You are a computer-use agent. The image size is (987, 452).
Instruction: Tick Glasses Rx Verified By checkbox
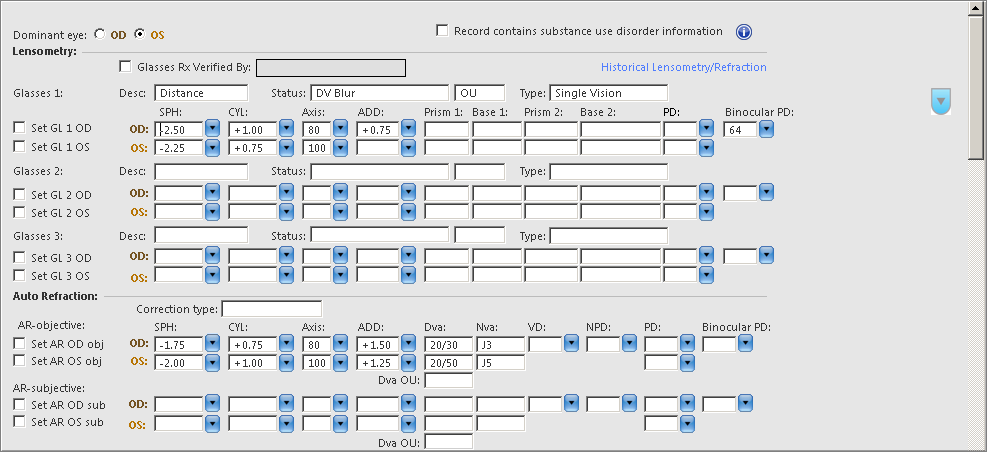[125, 66]
